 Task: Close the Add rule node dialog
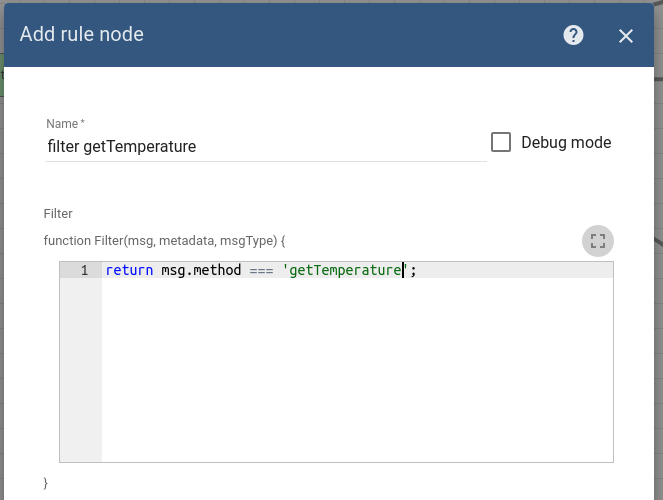click(626, 36)
